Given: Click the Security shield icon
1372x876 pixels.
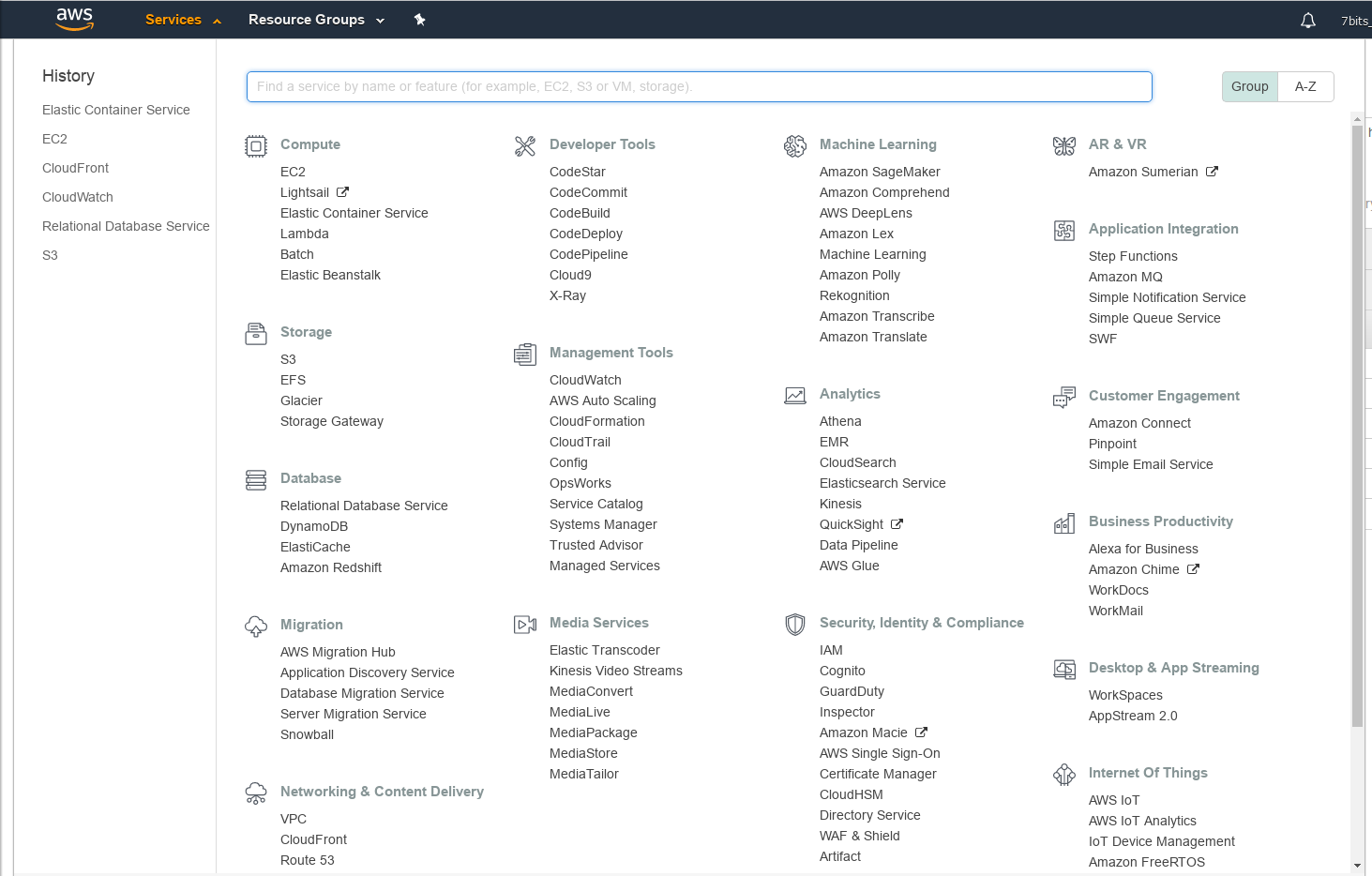Looking at the screenshot, I should tap(795, 625).
